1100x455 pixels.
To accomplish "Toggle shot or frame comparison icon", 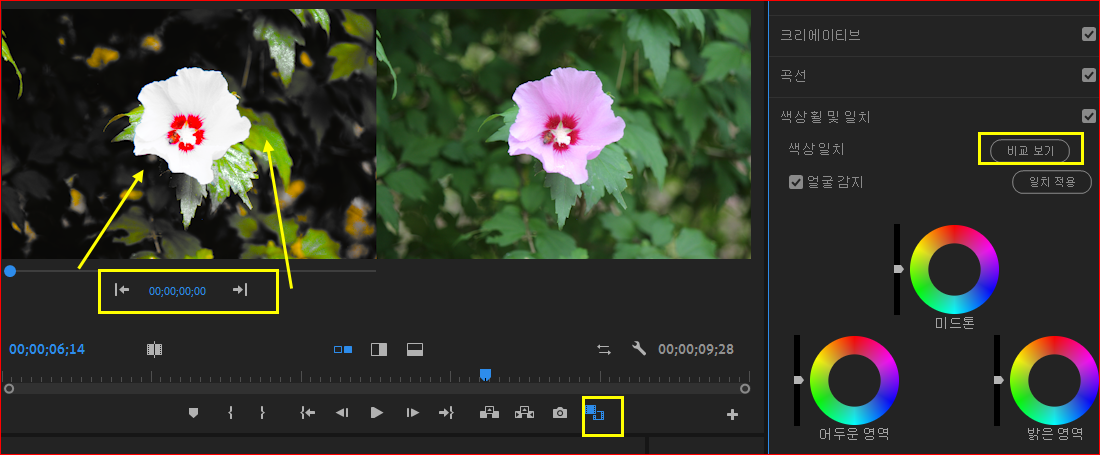I will coord(154,349).
